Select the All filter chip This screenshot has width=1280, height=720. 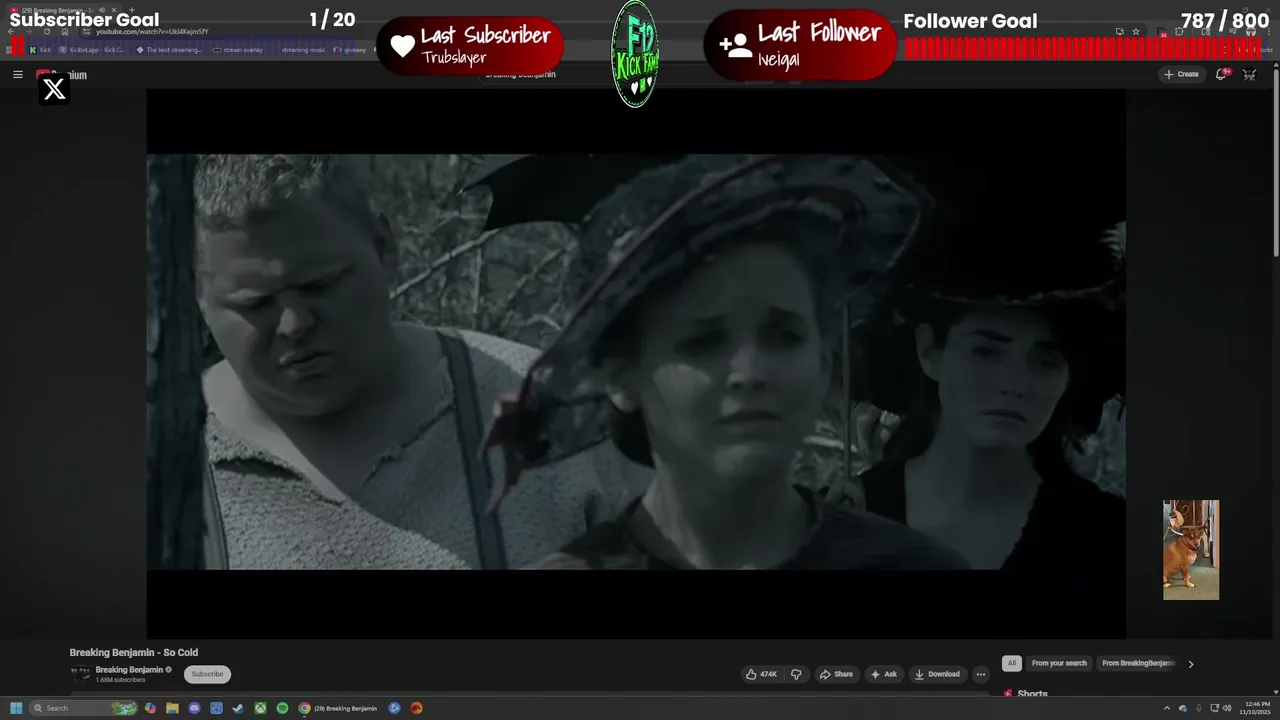coord(1012,663)
